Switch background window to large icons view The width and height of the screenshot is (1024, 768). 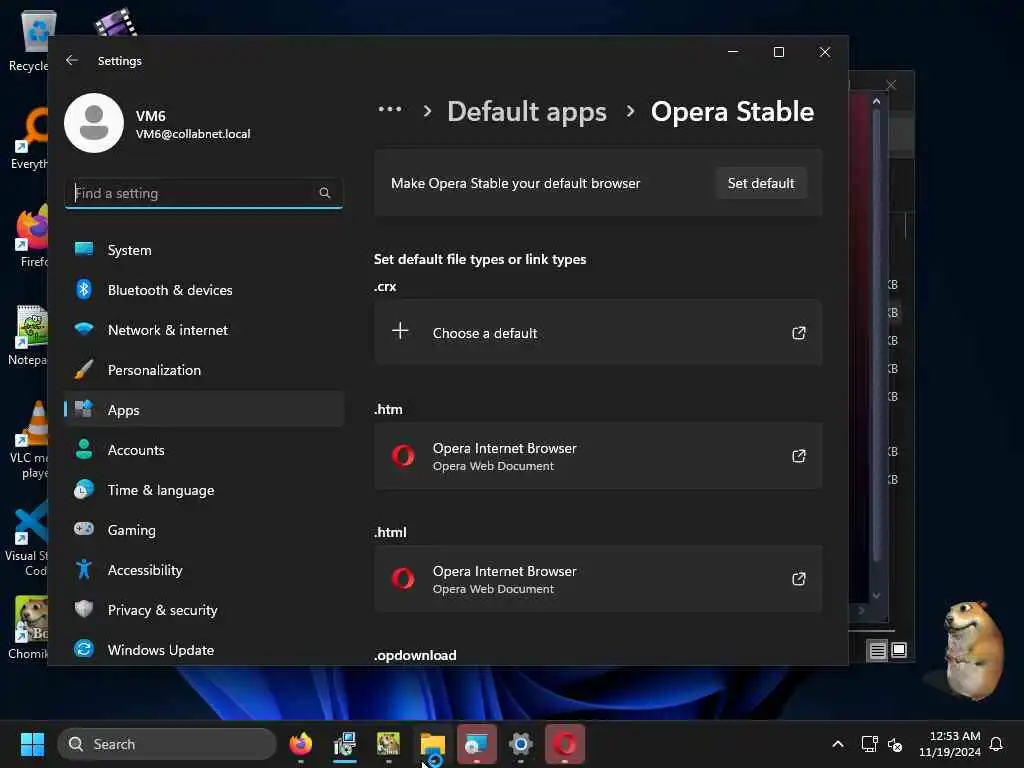tap(899, 650)
